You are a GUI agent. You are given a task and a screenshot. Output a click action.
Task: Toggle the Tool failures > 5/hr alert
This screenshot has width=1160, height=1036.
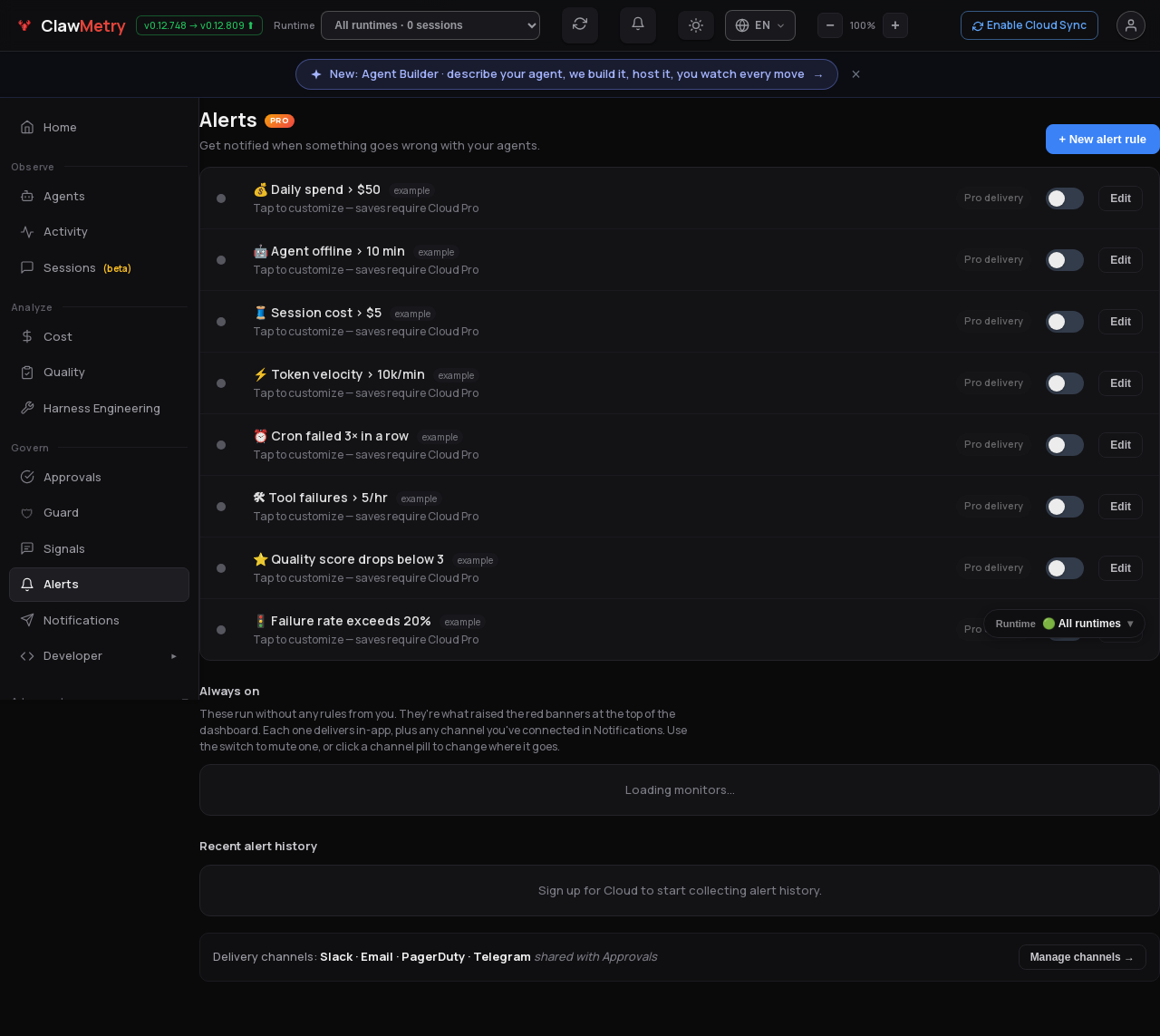click(1065, 507)
